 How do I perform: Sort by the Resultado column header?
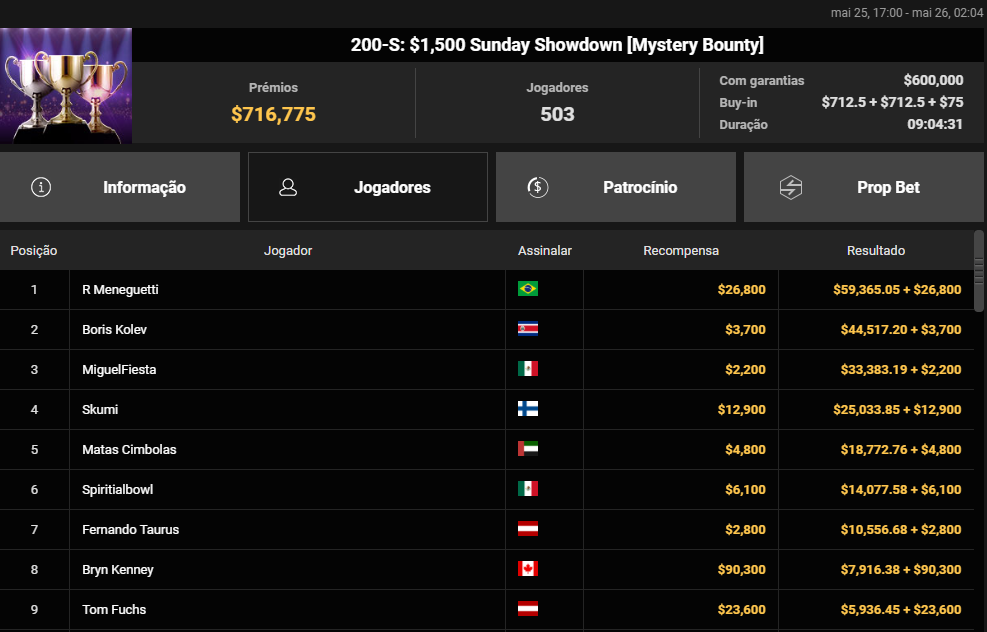[876, 251]
